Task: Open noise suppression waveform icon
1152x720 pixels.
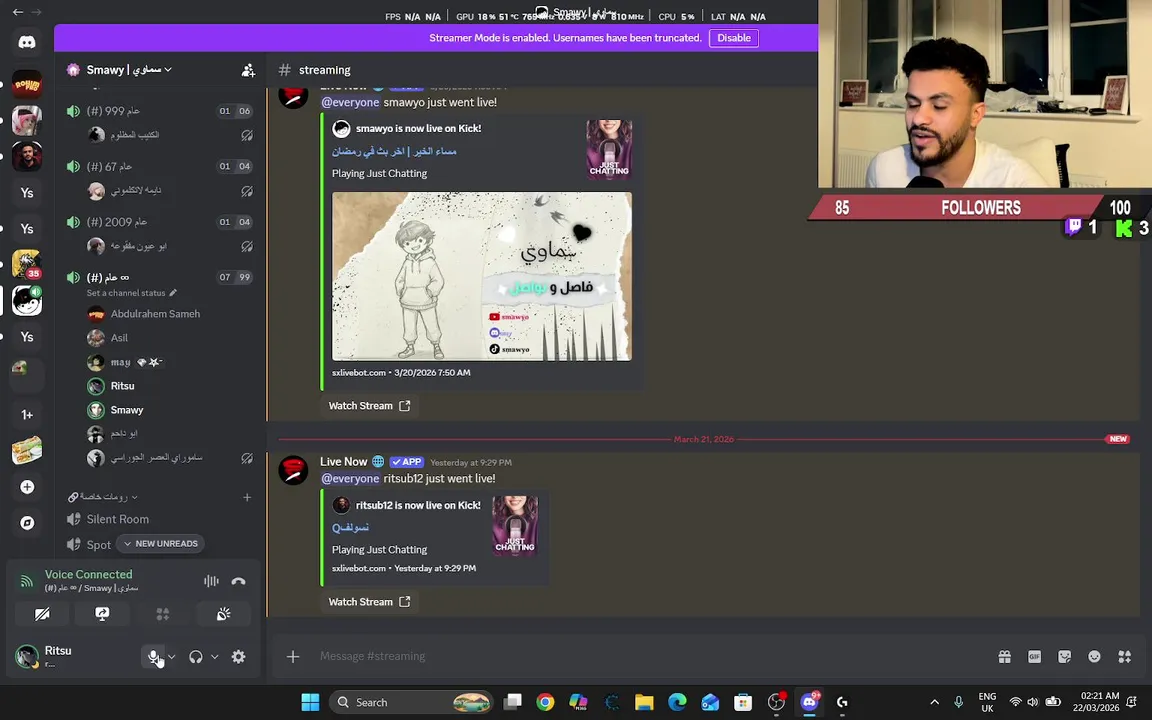Action: [212, 581]
